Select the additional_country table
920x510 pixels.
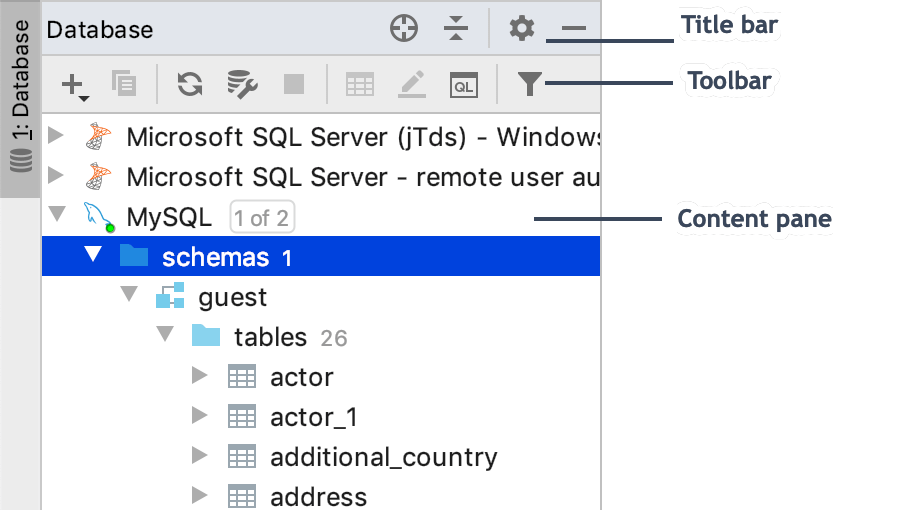[x=383, y=457]
